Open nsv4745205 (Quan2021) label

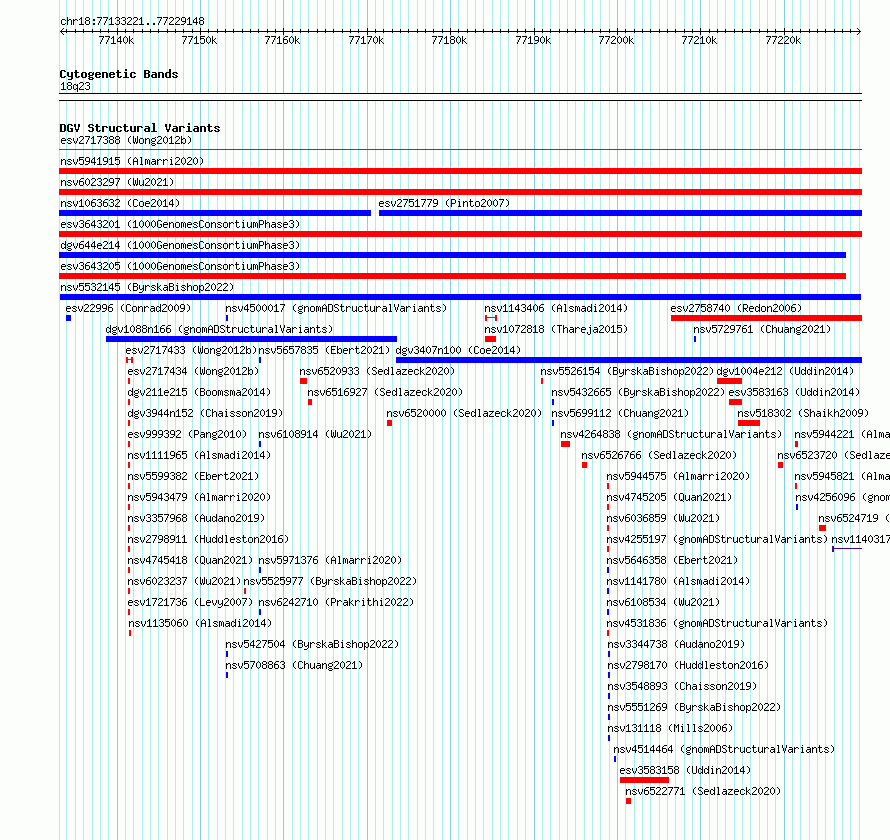[x=669, y=497]
